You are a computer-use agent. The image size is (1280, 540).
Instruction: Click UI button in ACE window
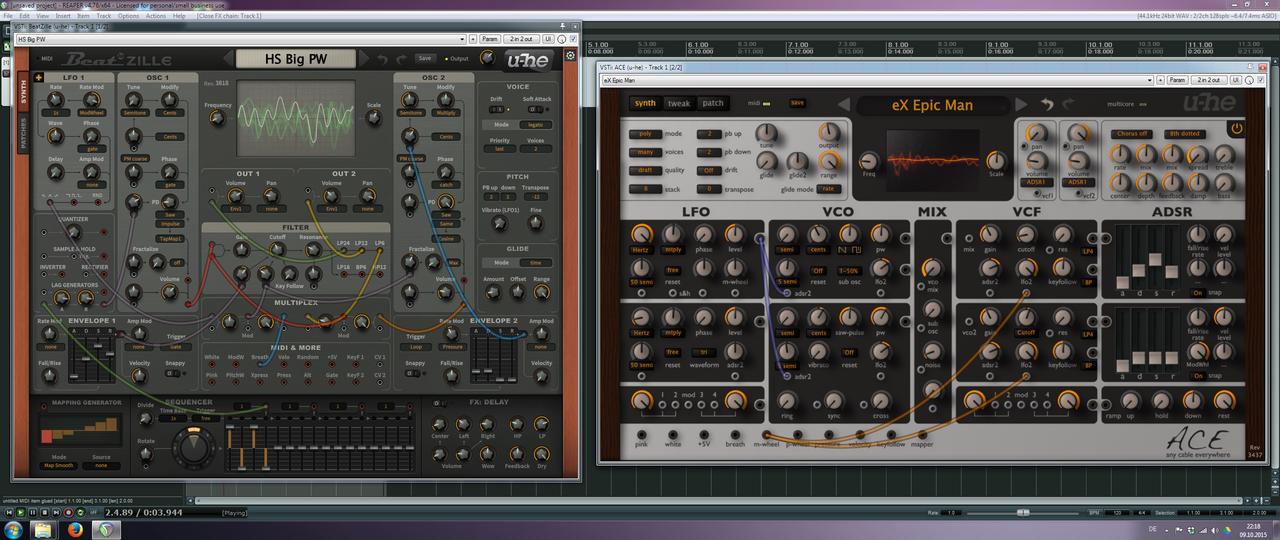1234,79
